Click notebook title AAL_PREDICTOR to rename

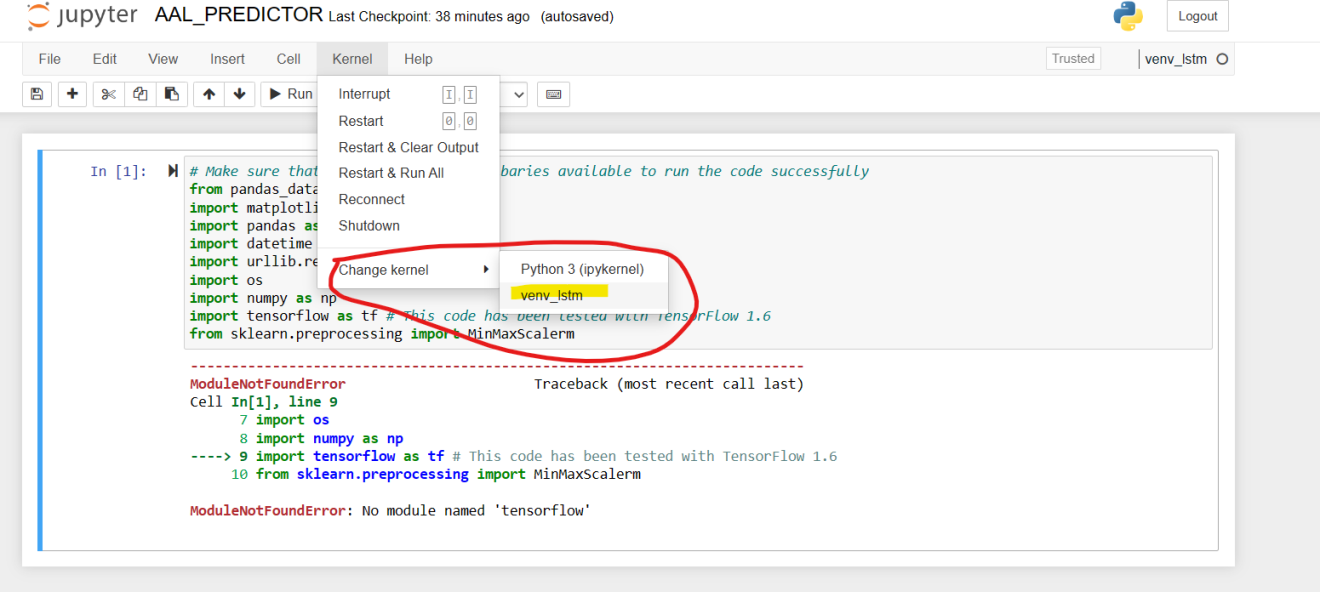[239, 16]
